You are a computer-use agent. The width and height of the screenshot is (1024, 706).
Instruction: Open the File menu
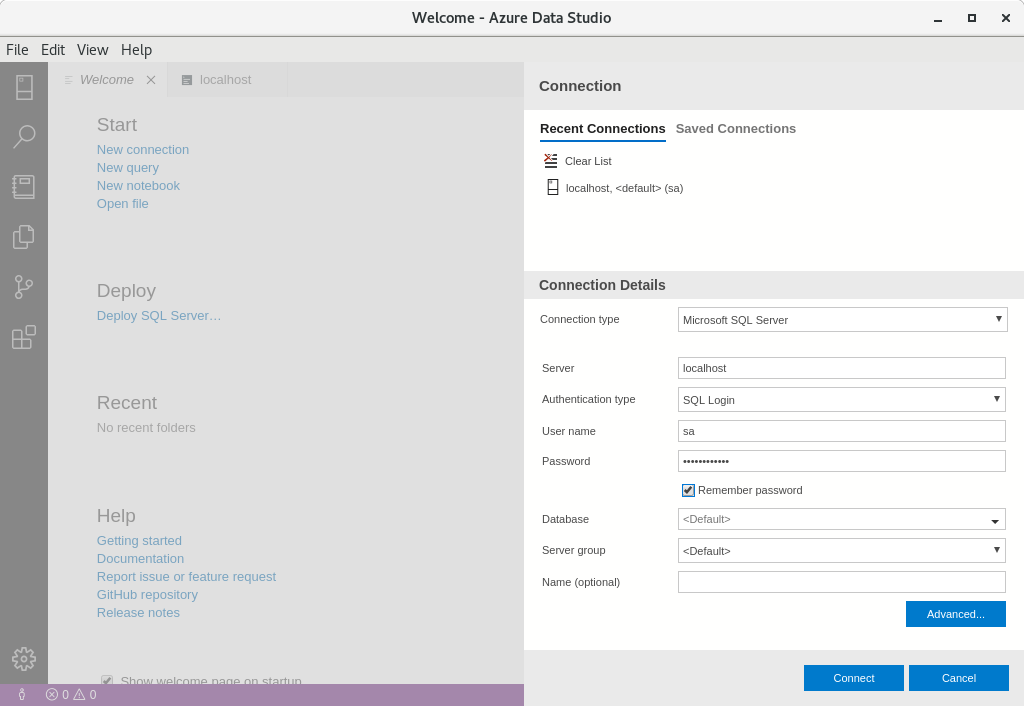[x=17, y=50]
